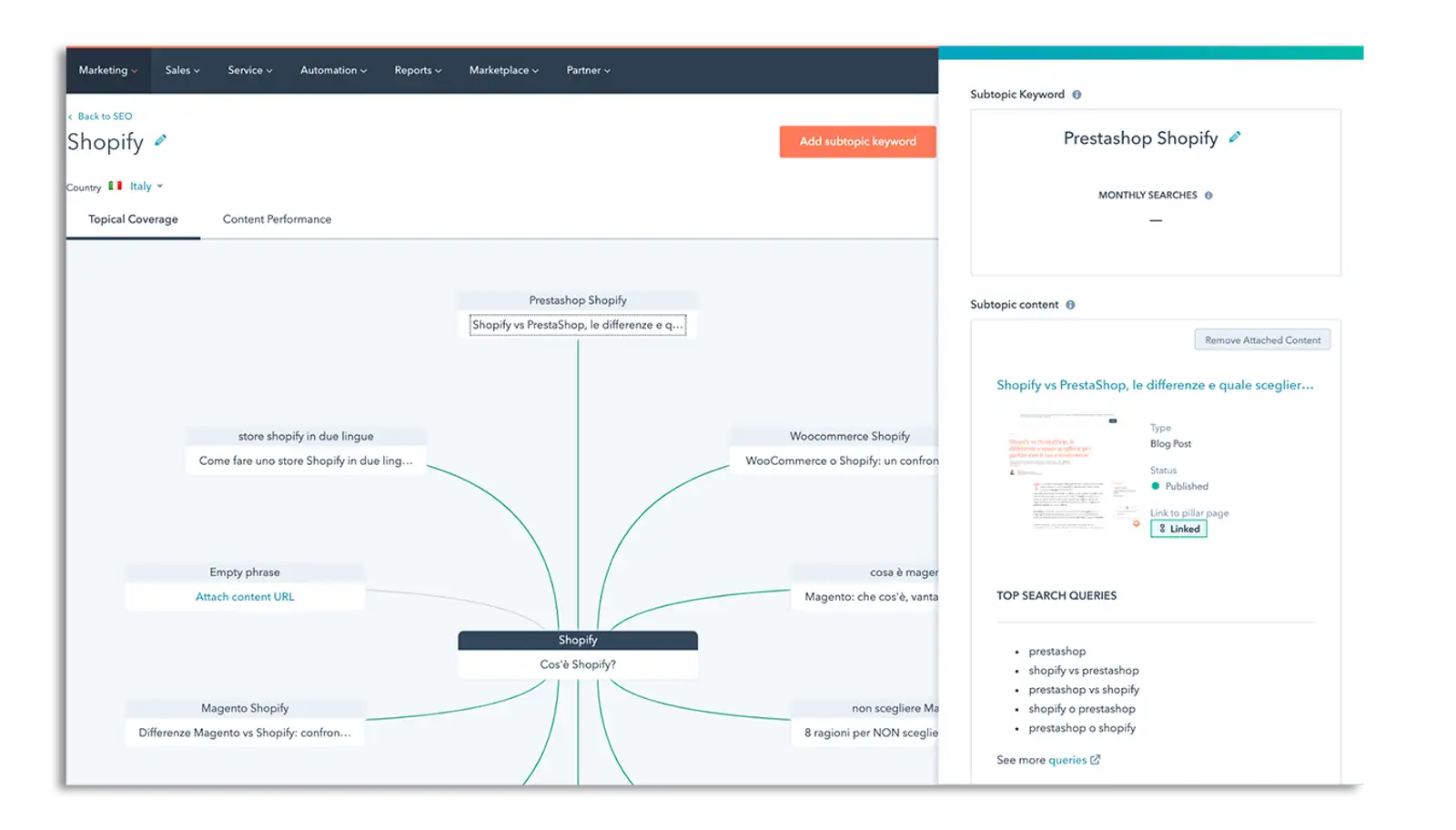Click the 'prestashop' search query

(x=1057, y=652)
